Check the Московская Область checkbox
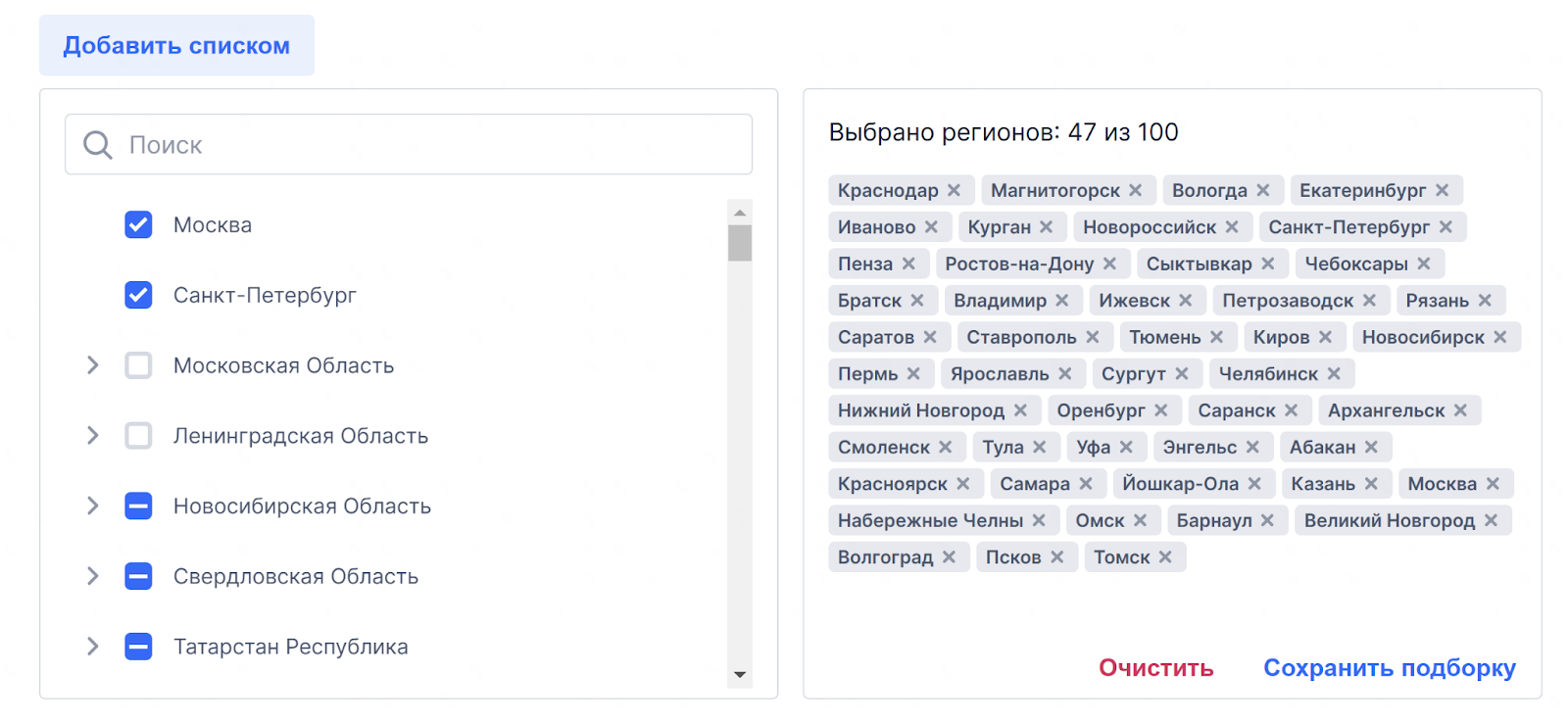The width and height of the screenshot is (1568, 723). (138, 365)
